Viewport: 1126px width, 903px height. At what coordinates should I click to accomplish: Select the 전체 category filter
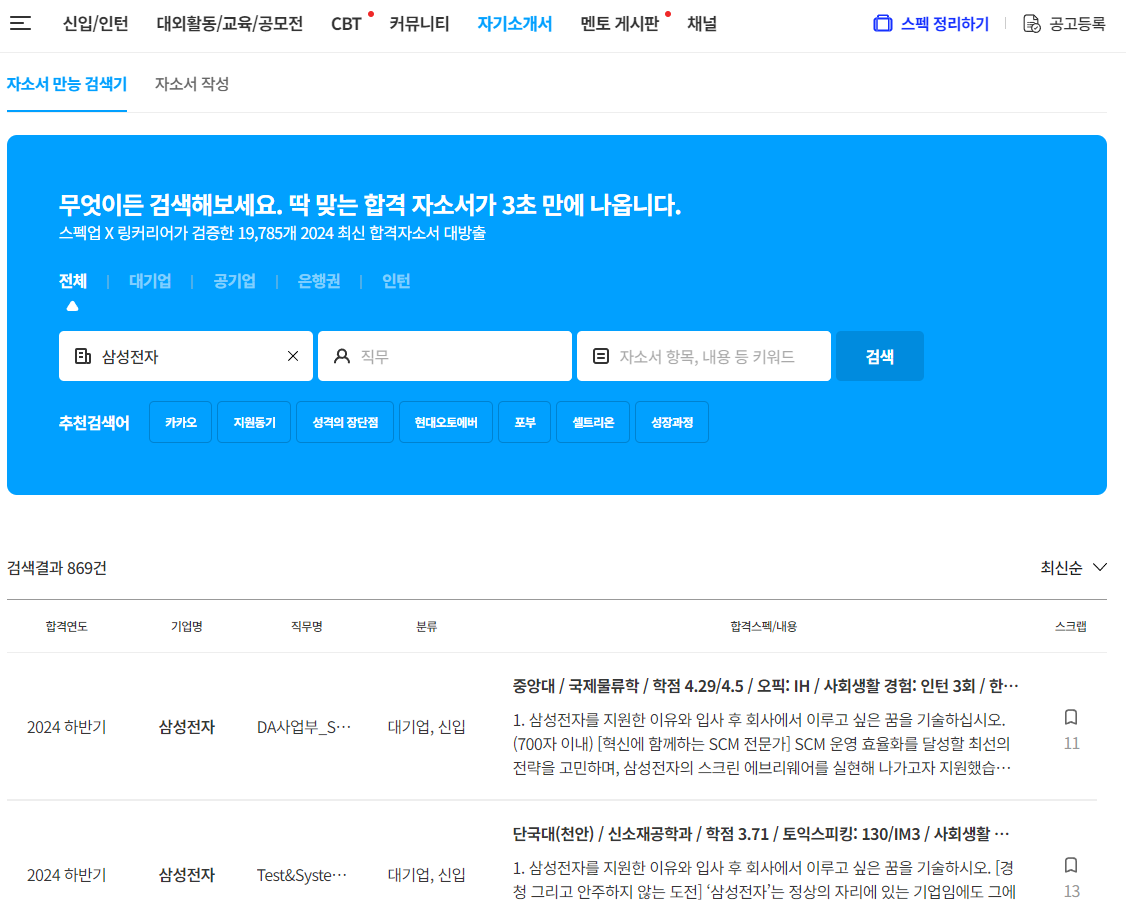tap(73, 281)
